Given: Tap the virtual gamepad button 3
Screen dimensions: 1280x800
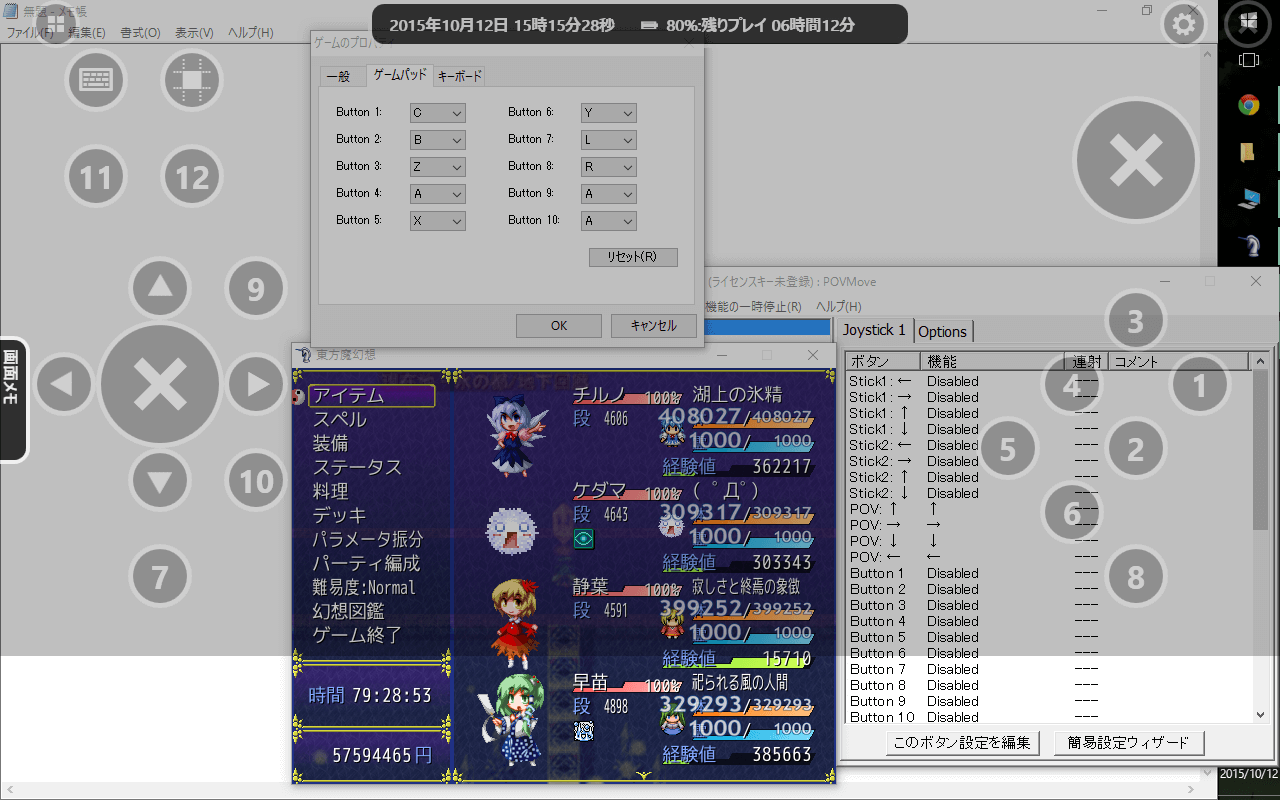Looking at the screenshot, I should point(1135,321).
